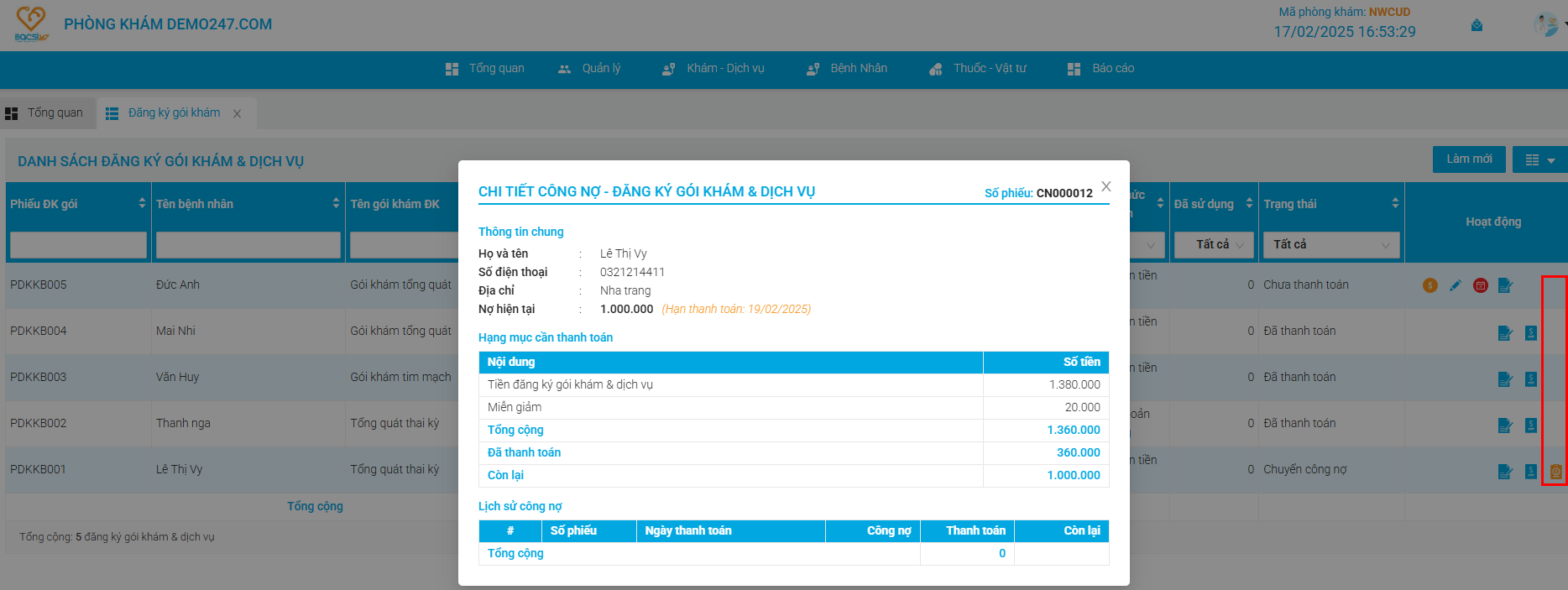Click the orange debt detail icon for PDKKB001
1568x590 pixels.
coord(1556,472)
